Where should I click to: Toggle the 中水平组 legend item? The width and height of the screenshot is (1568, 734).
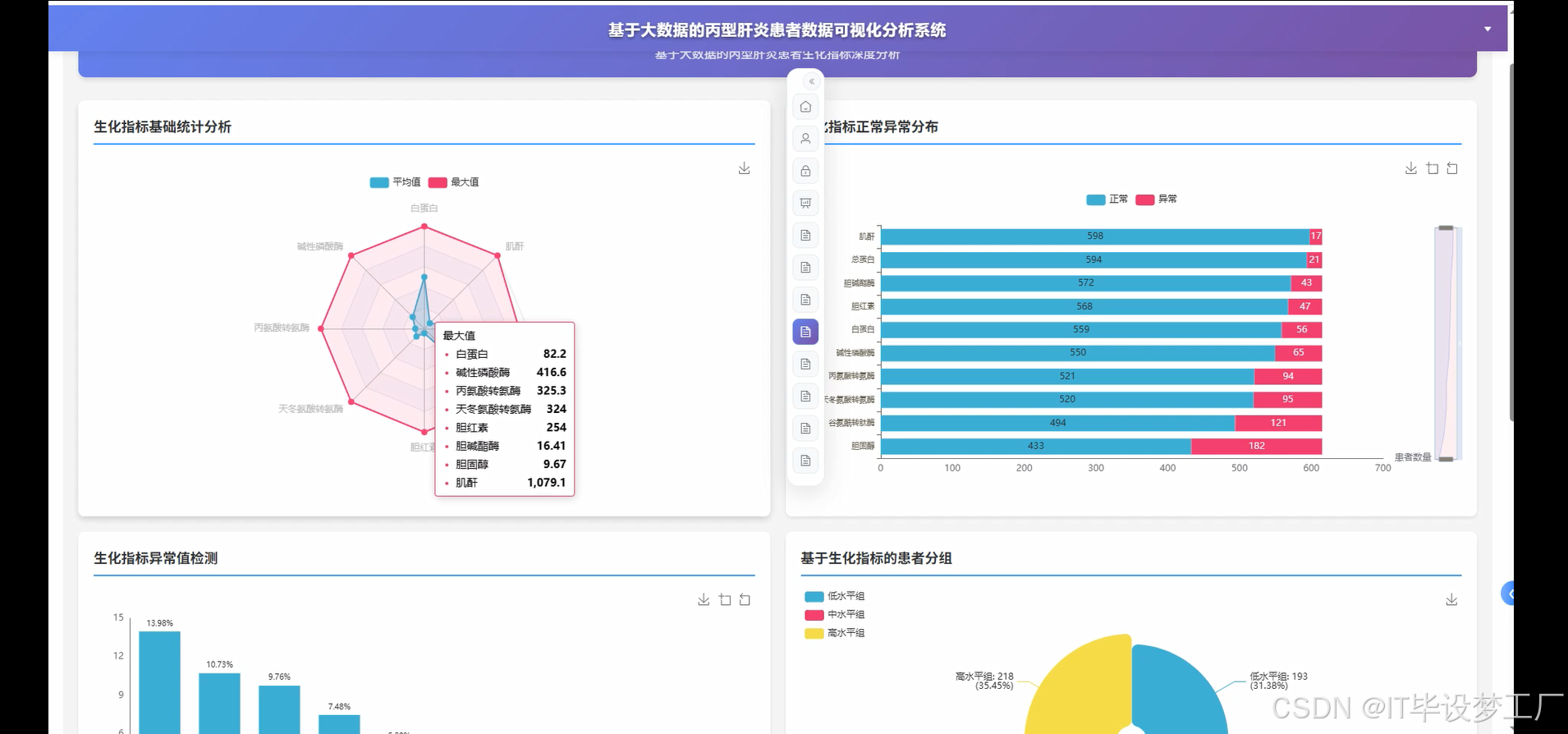(834, 615)
